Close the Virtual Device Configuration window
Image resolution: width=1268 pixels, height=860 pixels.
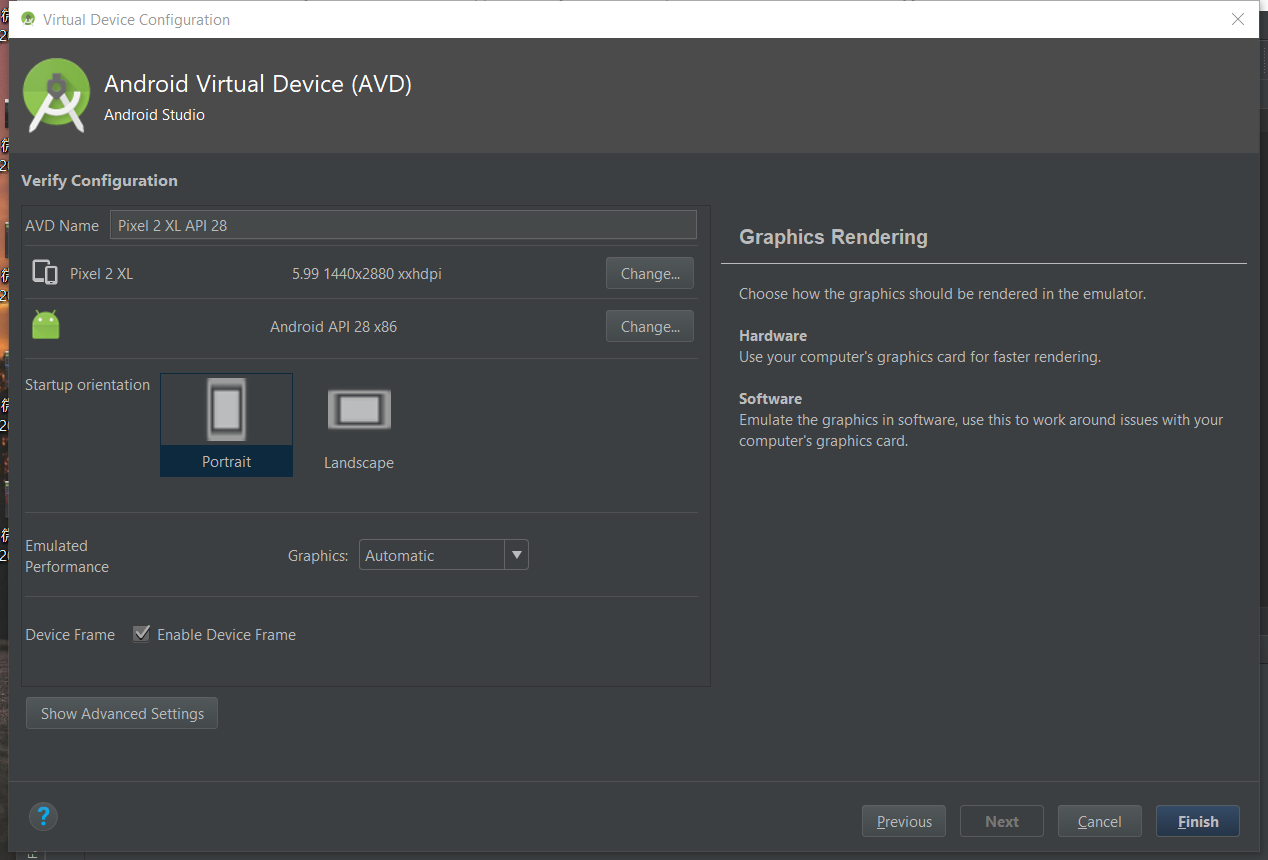(1238, 19)
